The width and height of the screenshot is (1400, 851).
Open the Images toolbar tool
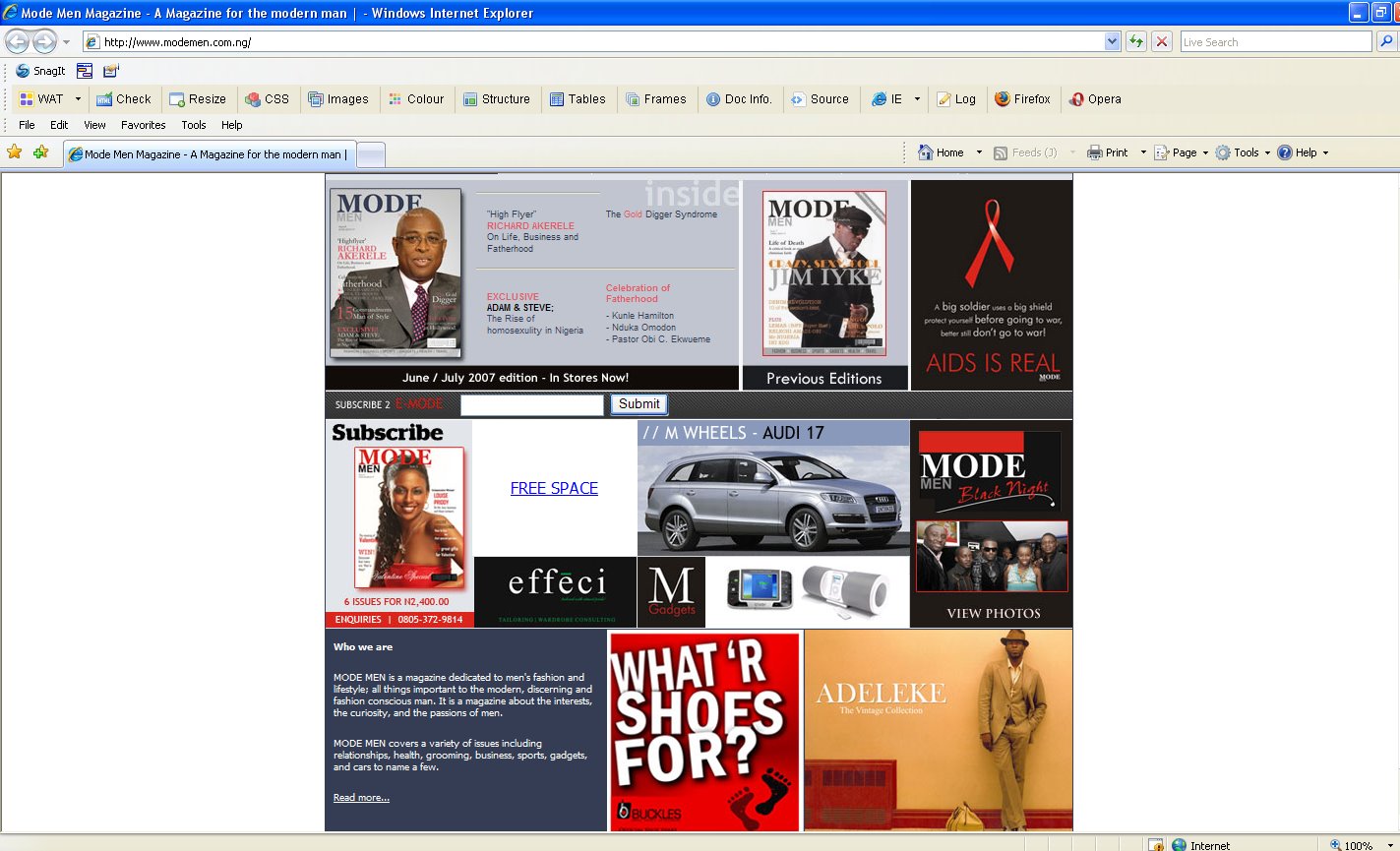(x=338, y=99)
